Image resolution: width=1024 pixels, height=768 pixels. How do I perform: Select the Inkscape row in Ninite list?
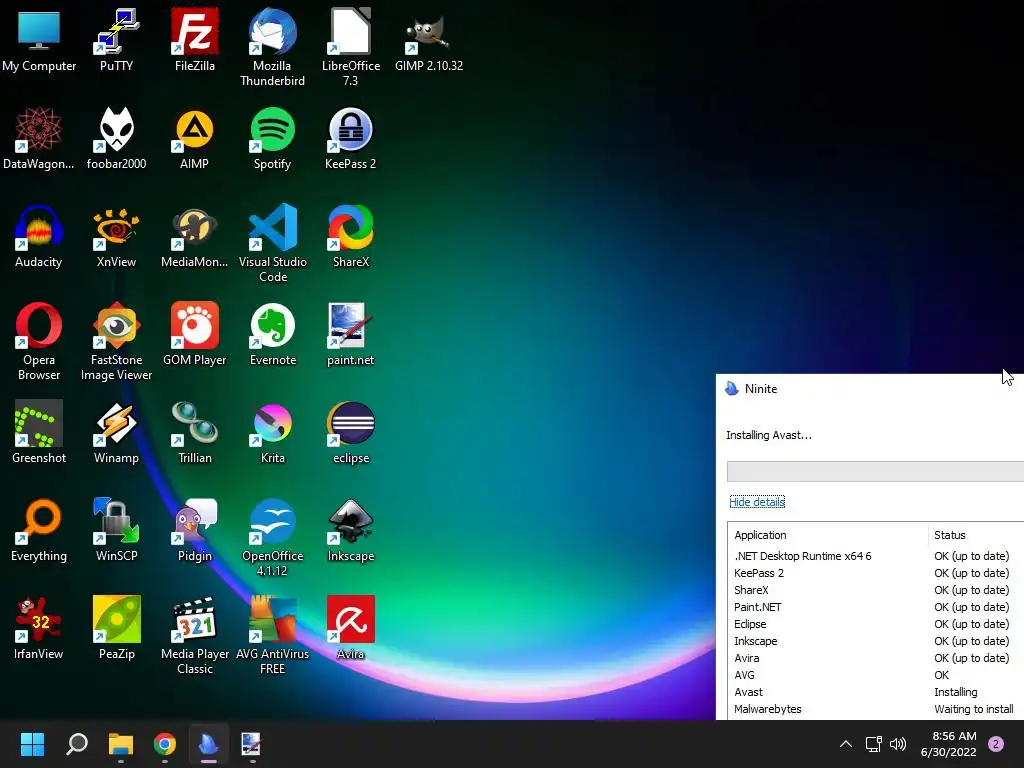[876, 641]
